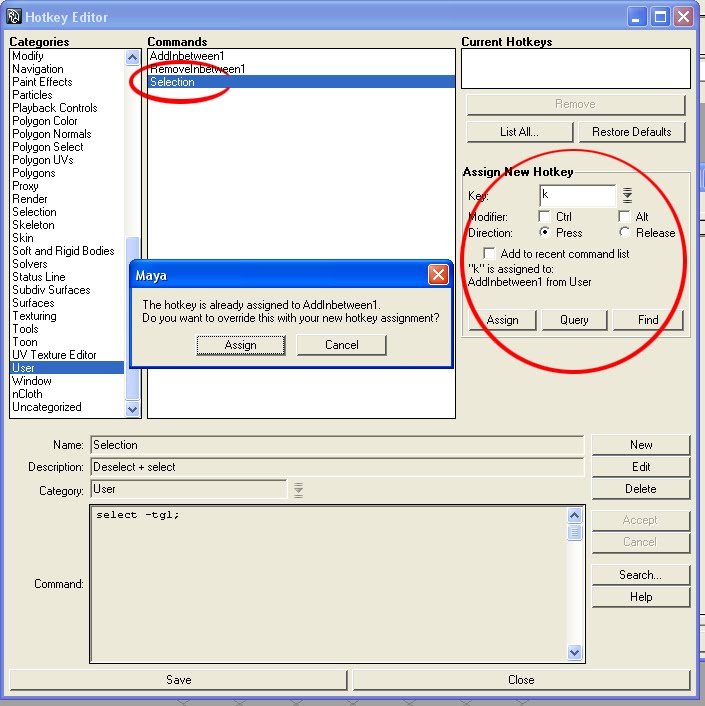
Task: Select the Status Line category
Action: (67, 277)
